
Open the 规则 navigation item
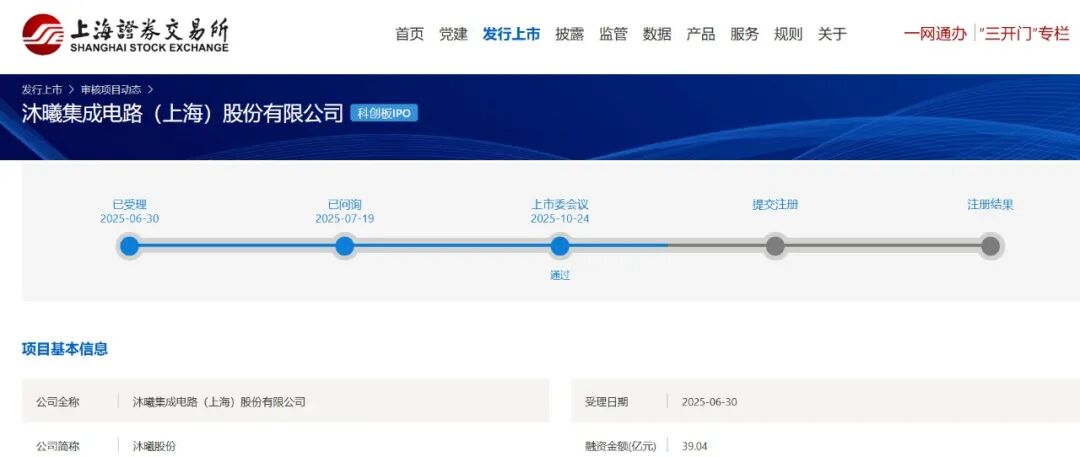(x=788, y=34)
